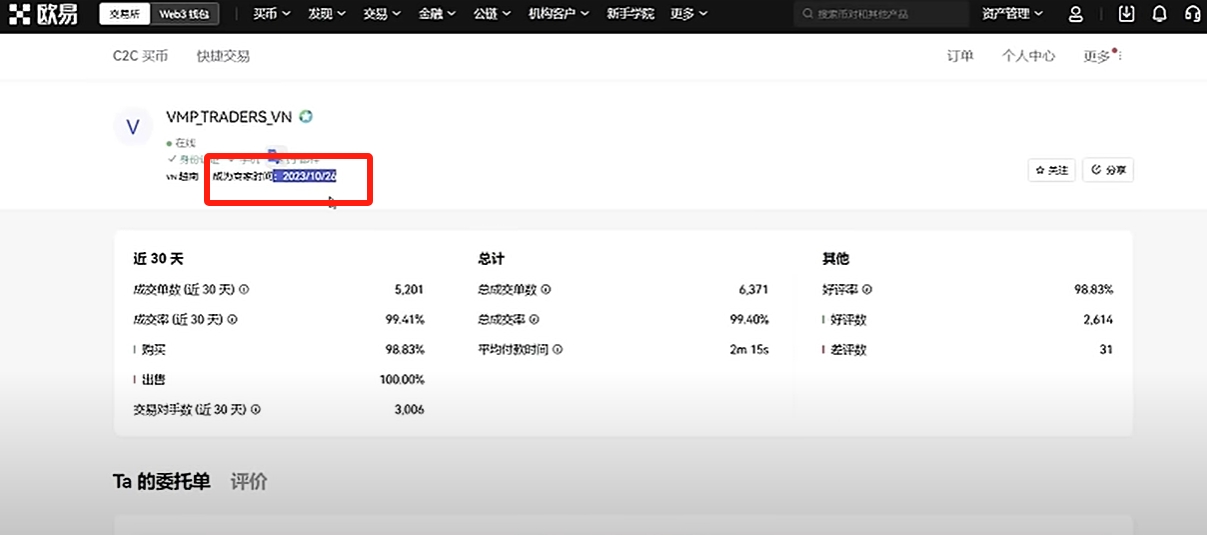Viewport: 1207px width, 535px height.
Task: Click the 差评数 row label
Action: (848, 349)
